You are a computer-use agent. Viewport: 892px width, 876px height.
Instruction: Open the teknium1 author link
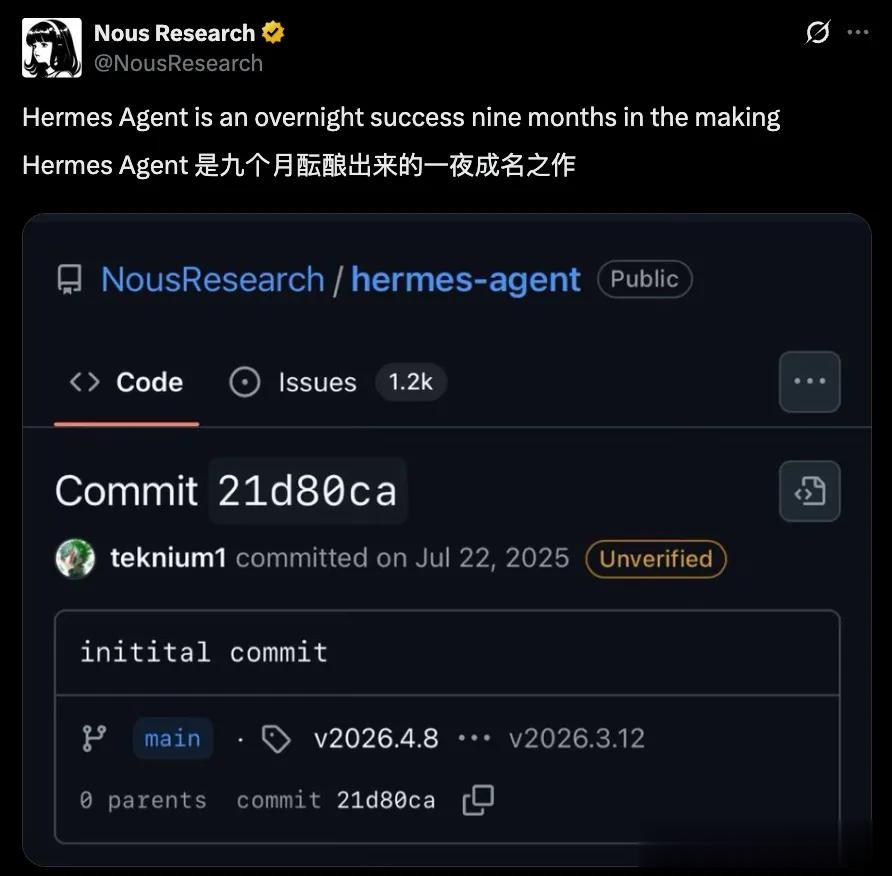pos(168,558)
